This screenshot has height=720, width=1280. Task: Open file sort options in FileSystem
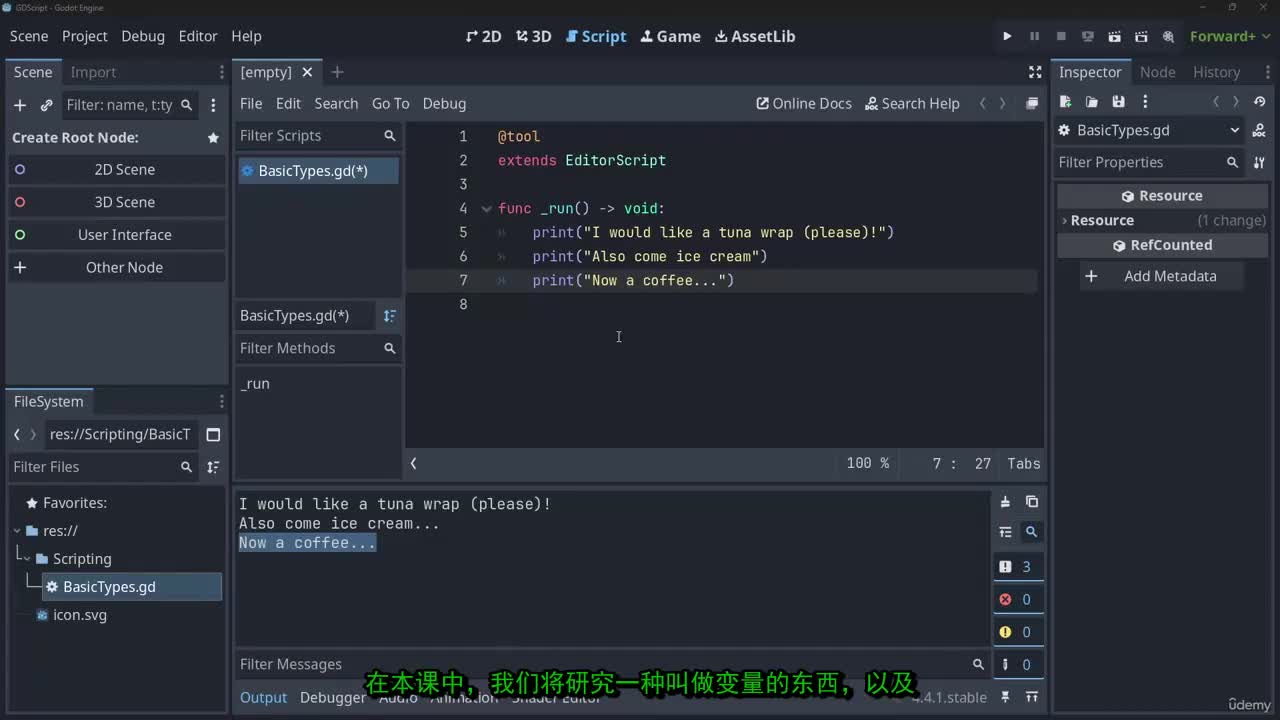213,467
